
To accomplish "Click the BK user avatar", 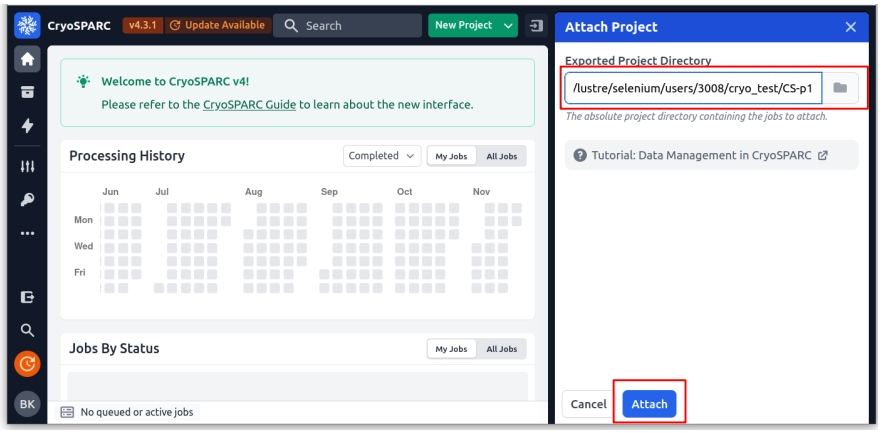I will [27, 403].
